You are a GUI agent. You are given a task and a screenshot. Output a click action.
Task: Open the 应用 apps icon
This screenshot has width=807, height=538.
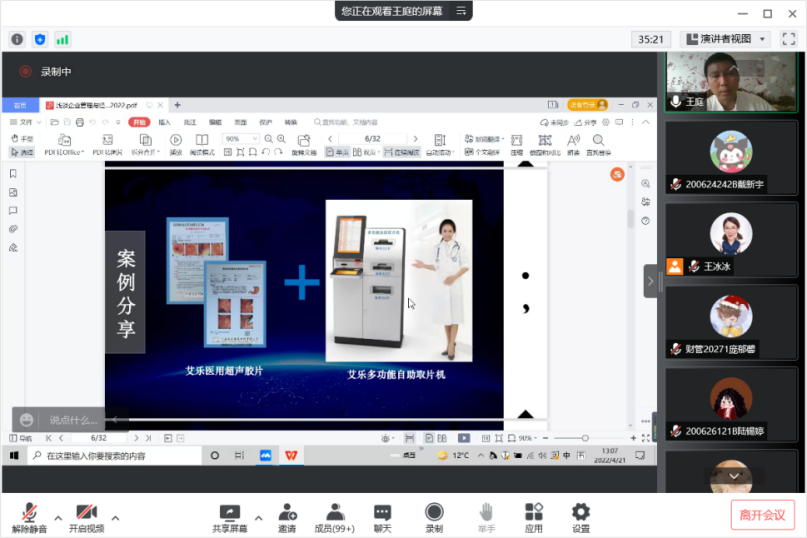click(533, 517)
